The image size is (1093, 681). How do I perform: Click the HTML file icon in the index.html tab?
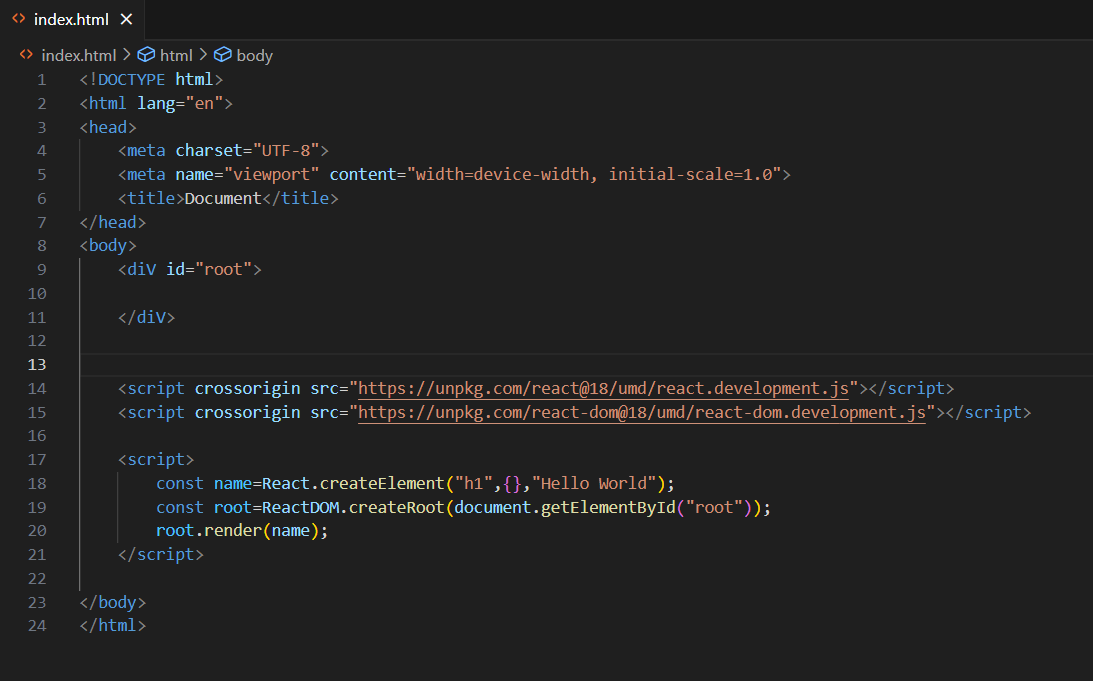(x=16, y=18)
